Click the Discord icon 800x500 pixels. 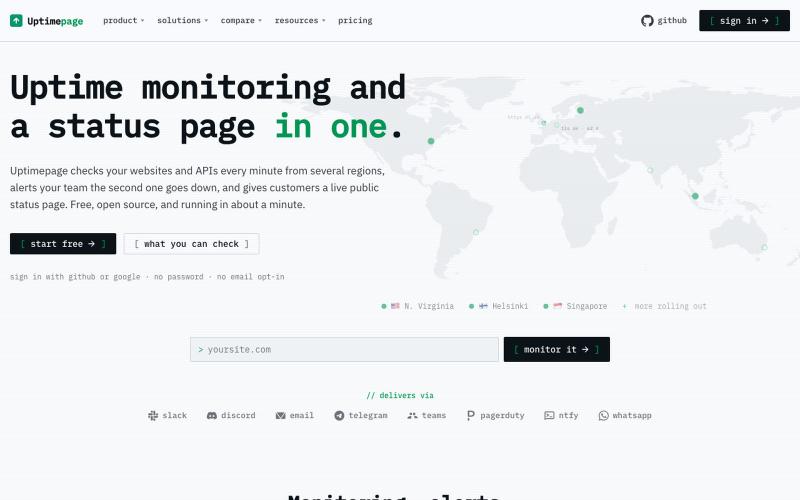tap(212, 415)
